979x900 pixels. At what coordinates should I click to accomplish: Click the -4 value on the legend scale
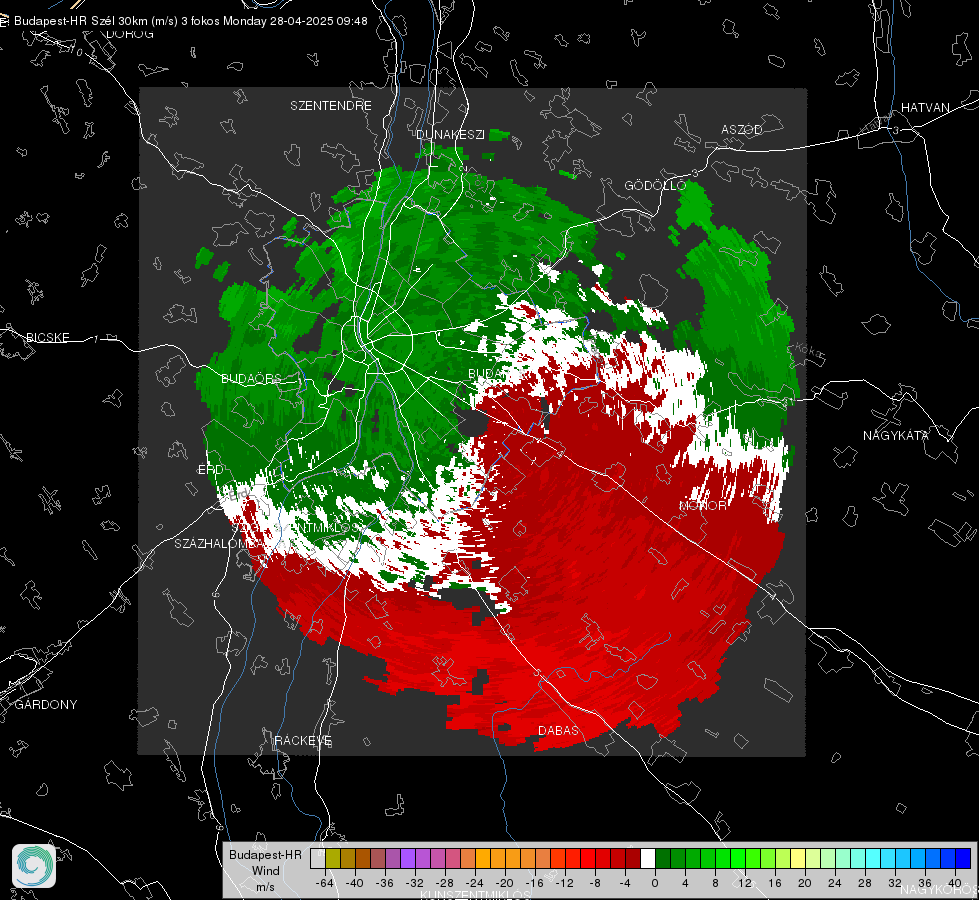[x=626, y=883]
